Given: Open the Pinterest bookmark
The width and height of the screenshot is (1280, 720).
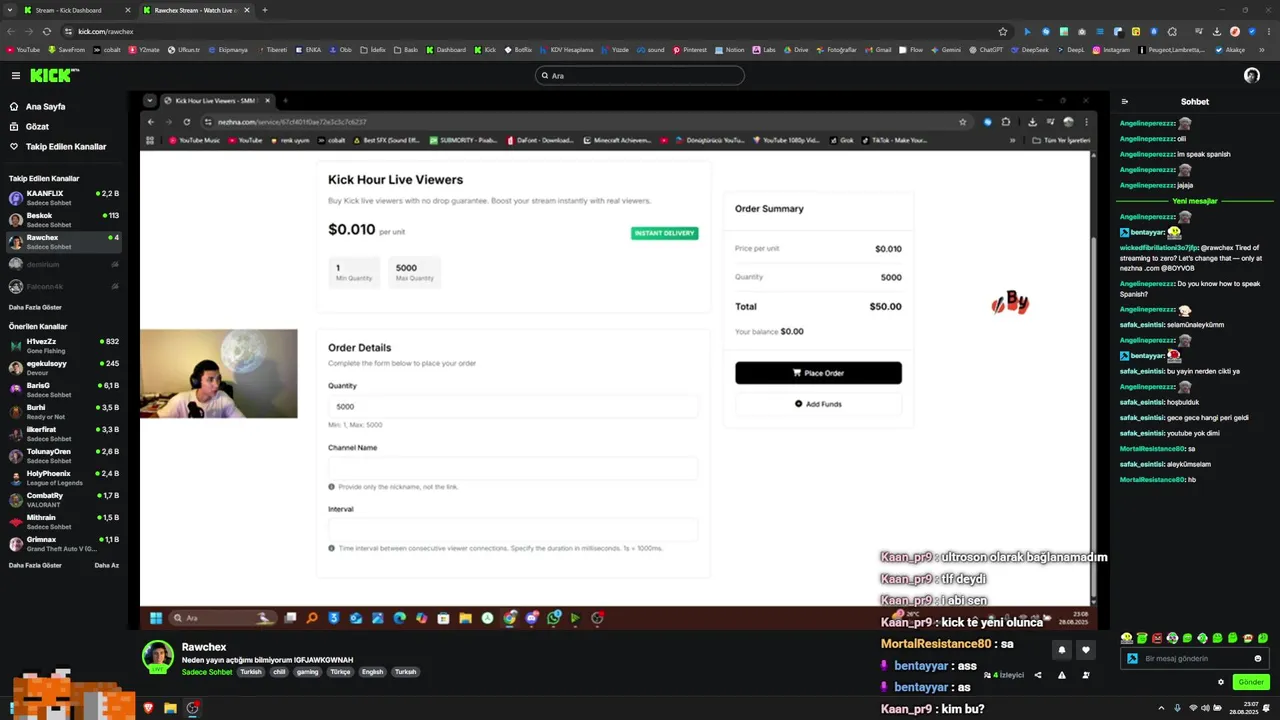Looking at the screenshot, I should 690,49.
